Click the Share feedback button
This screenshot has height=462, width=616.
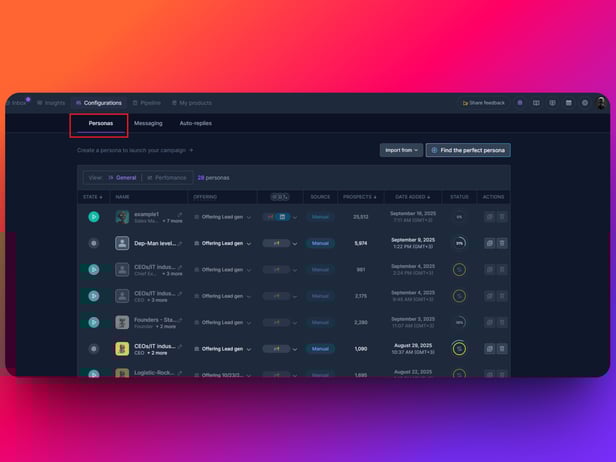click(483, 103)
